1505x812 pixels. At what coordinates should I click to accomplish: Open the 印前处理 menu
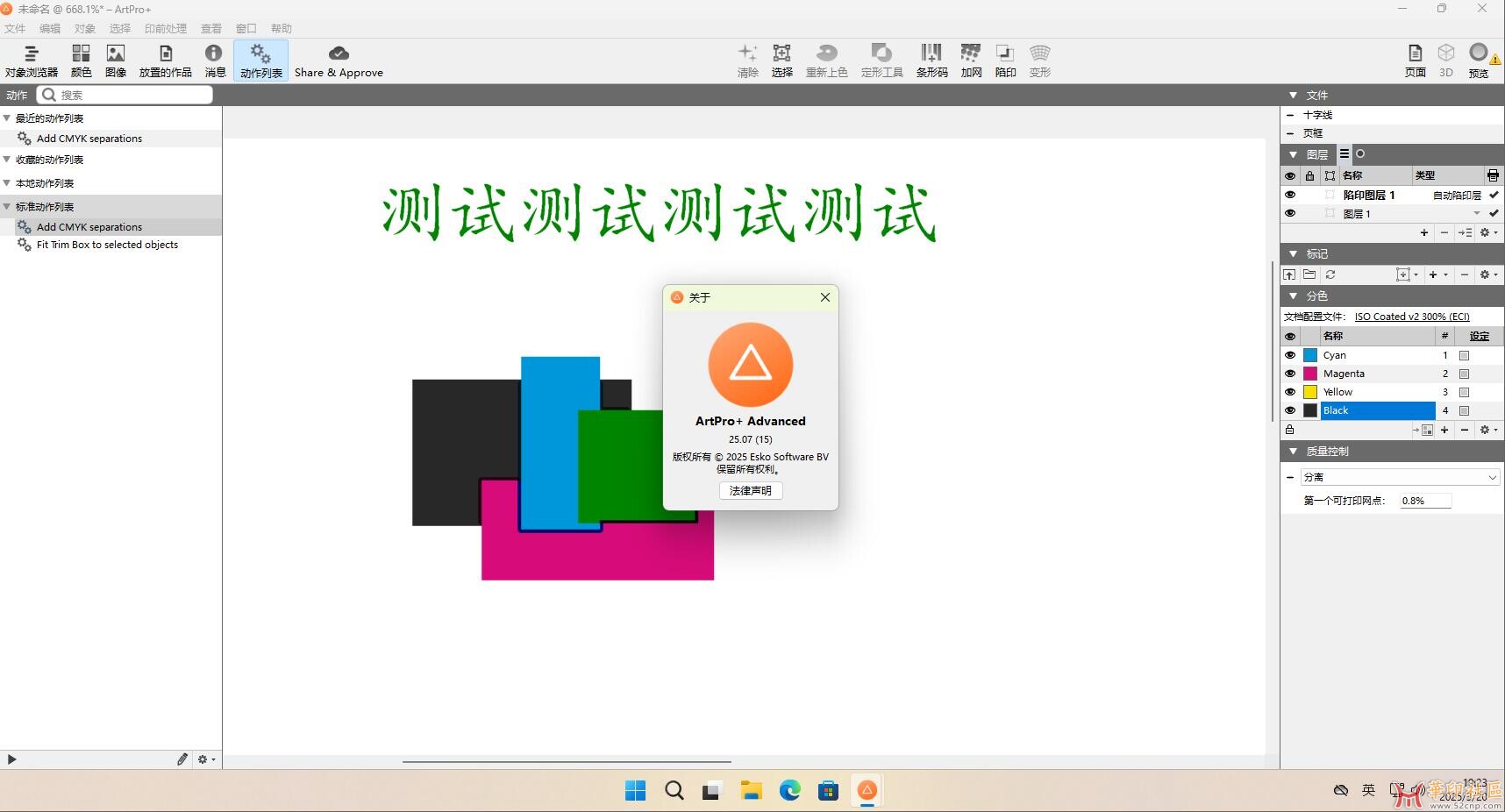point(166,28)
